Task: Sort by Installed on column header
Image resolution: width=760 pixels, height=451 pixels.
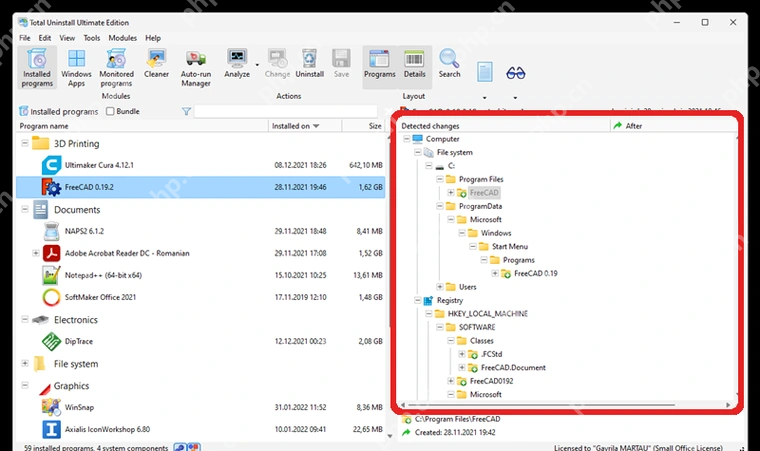Action: tap(305, 126)
